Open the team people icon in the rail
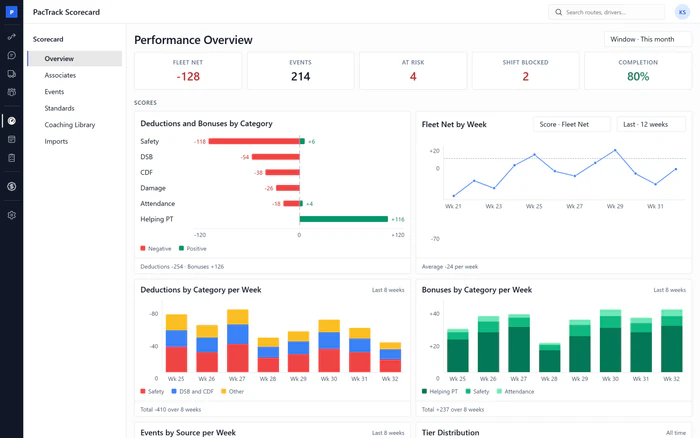700x438 pixels. [x=12, y=92]
